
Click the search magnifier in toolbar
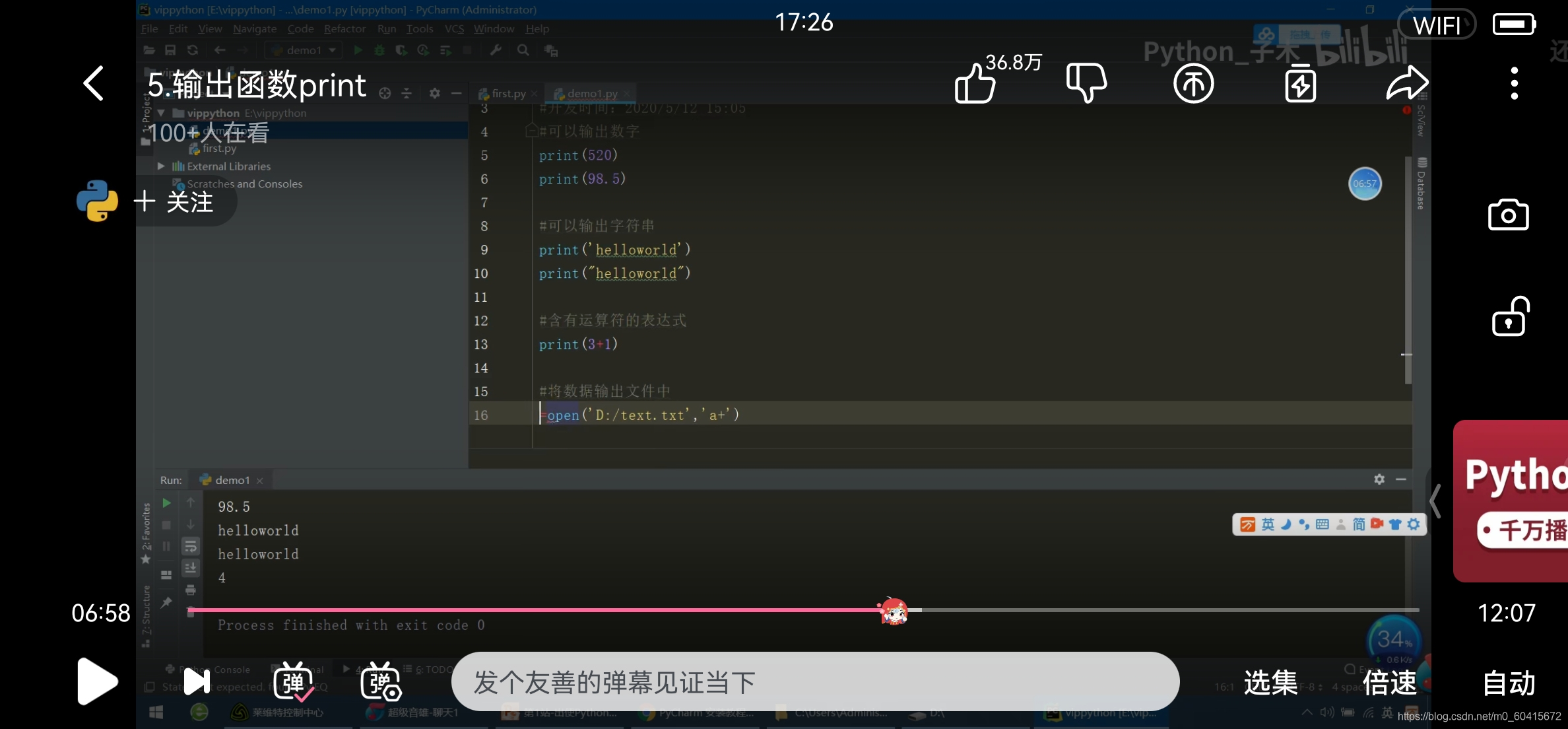523,50
